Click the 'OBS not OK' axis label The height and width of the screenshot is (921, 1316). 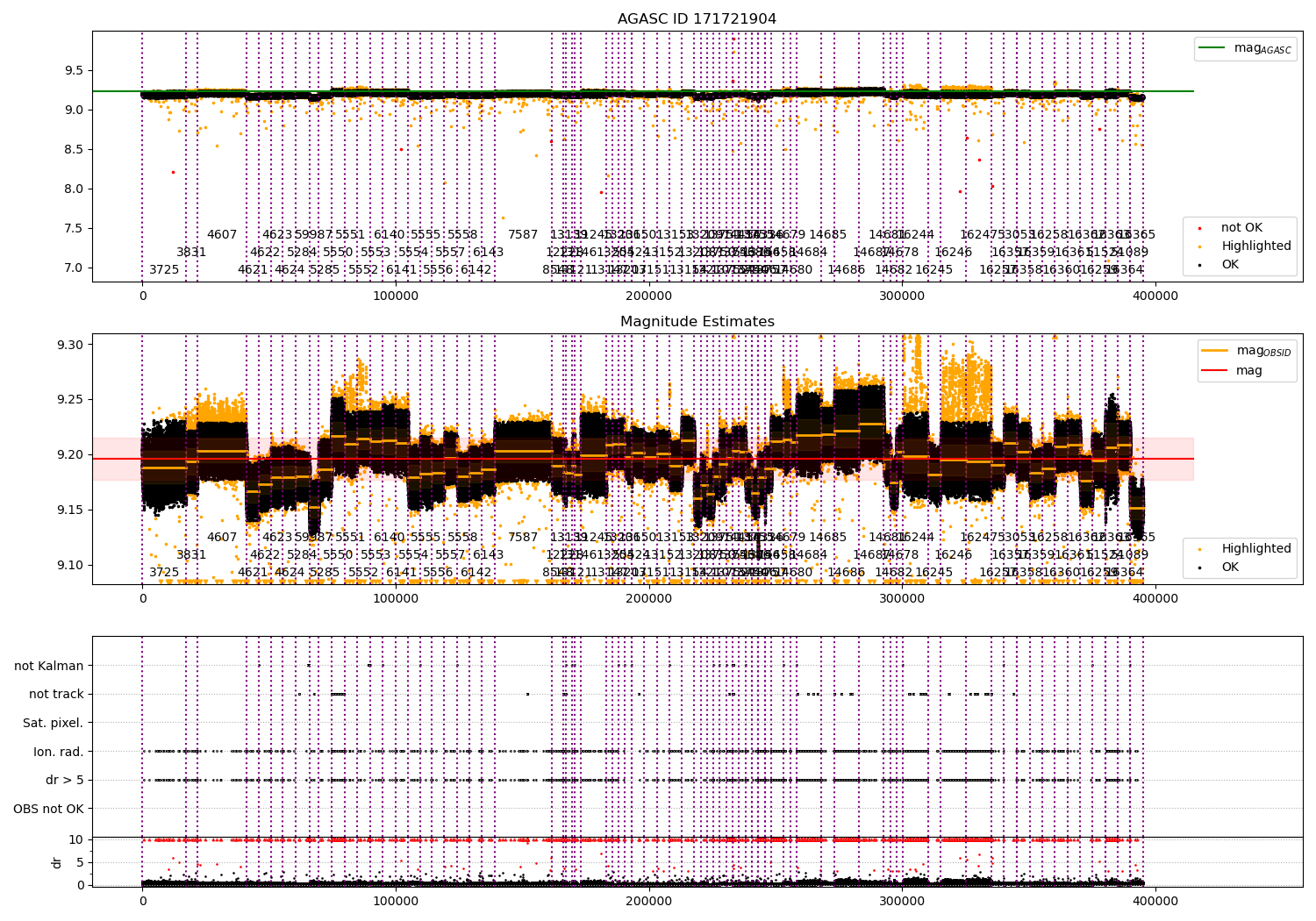point(49,809)
